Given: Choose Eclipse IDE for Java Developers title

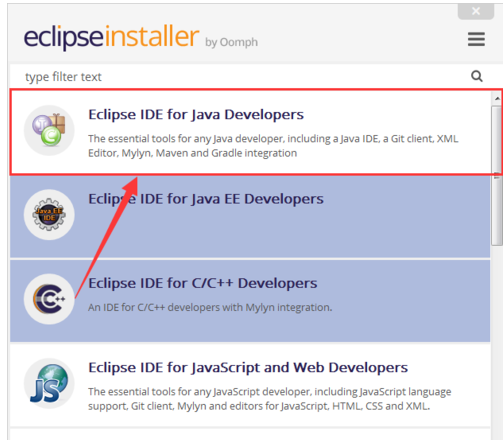Looking at the screenshot, I should click(196, 114).
